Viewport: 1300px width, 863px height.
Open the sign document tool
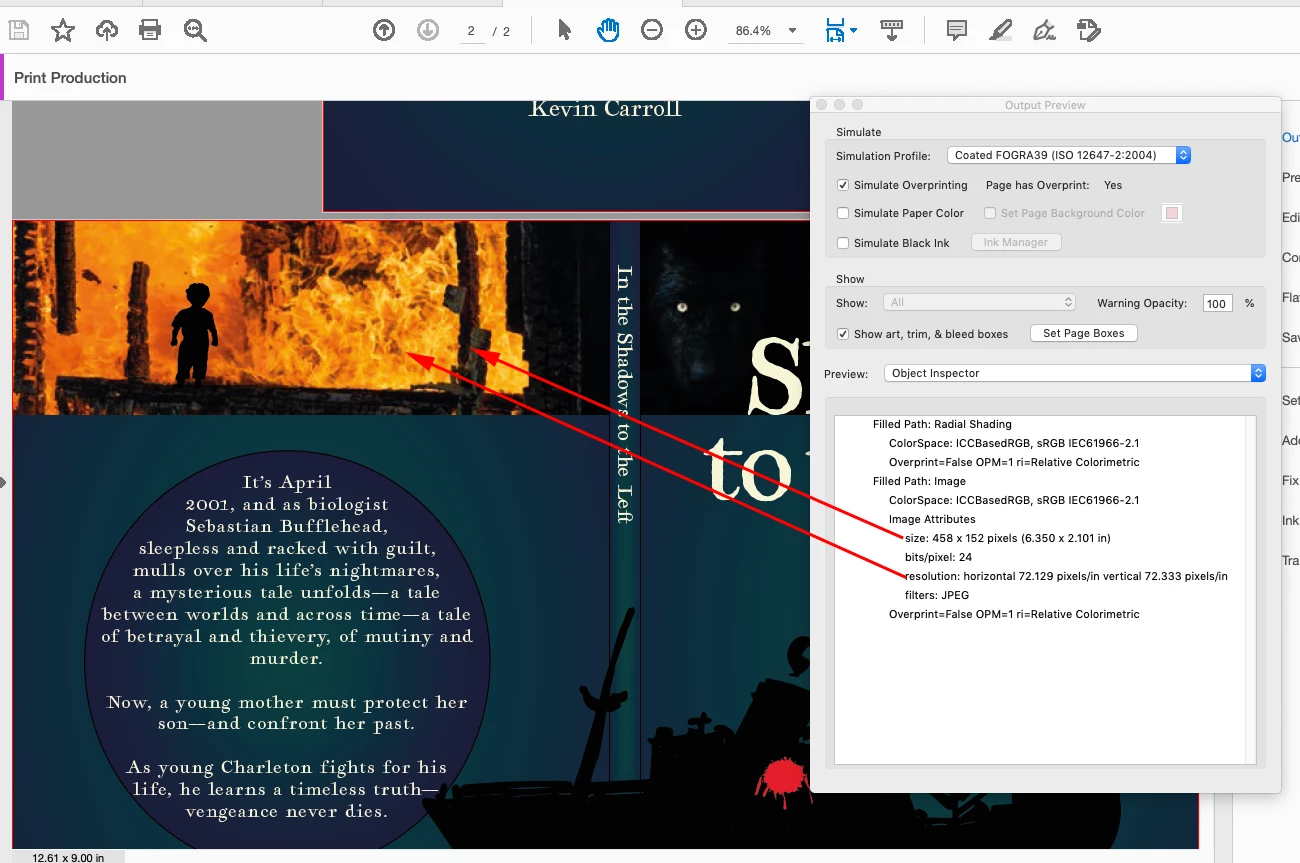point(1044,31)
